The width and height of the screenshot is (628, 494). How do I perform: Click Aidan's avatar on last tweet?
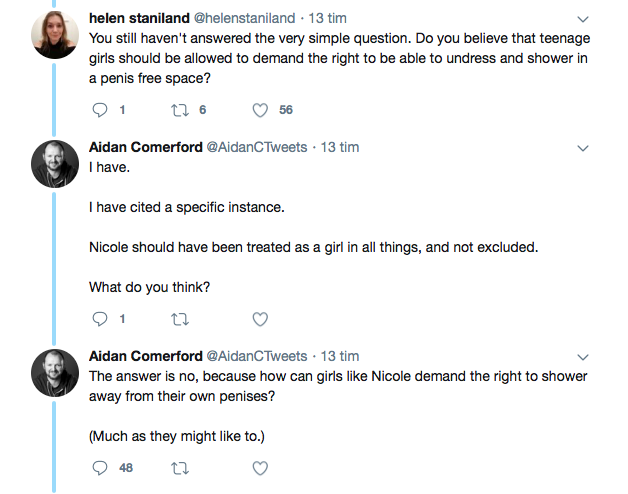(x=53, y=372)
